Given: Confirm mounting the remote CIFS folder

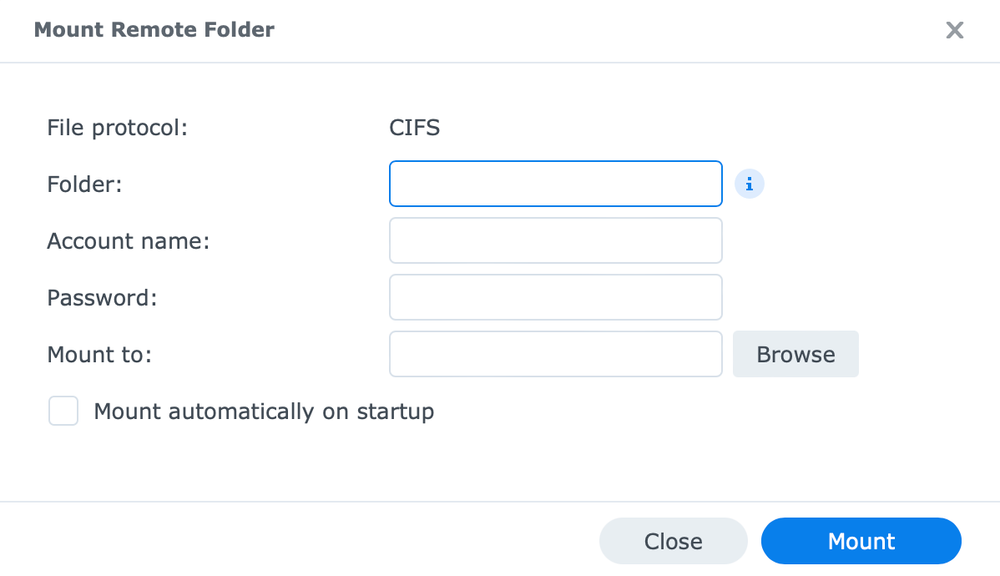Looking at the screenshot, I should (861, 541).
